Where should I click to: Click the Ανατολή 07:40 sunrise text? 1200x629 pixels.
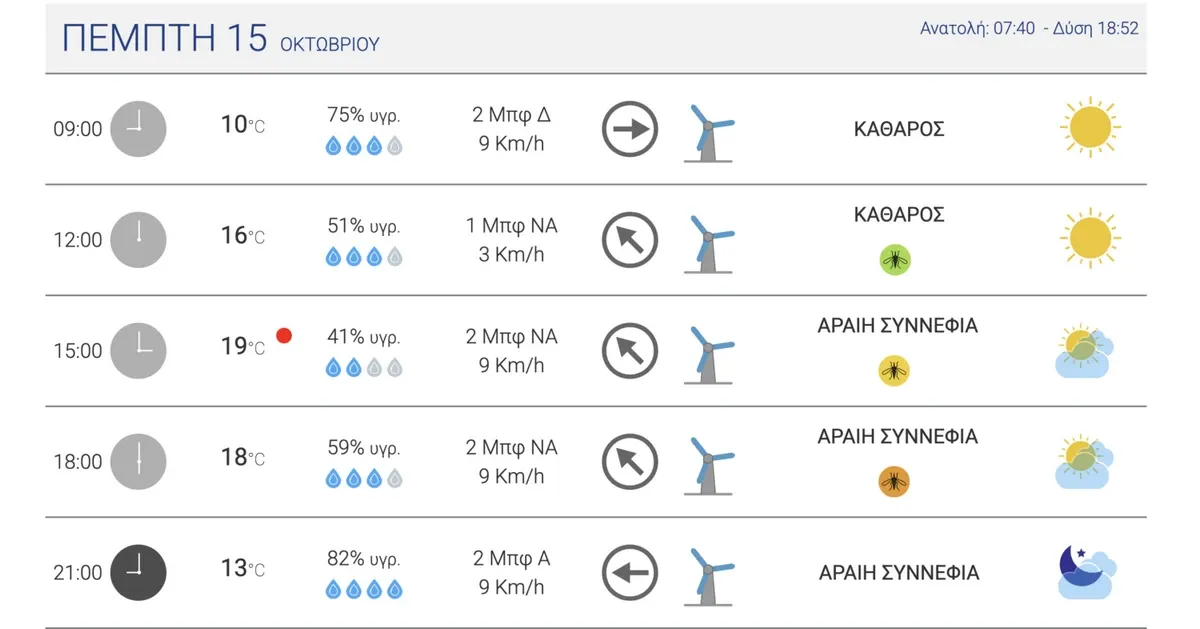point(977,28)
